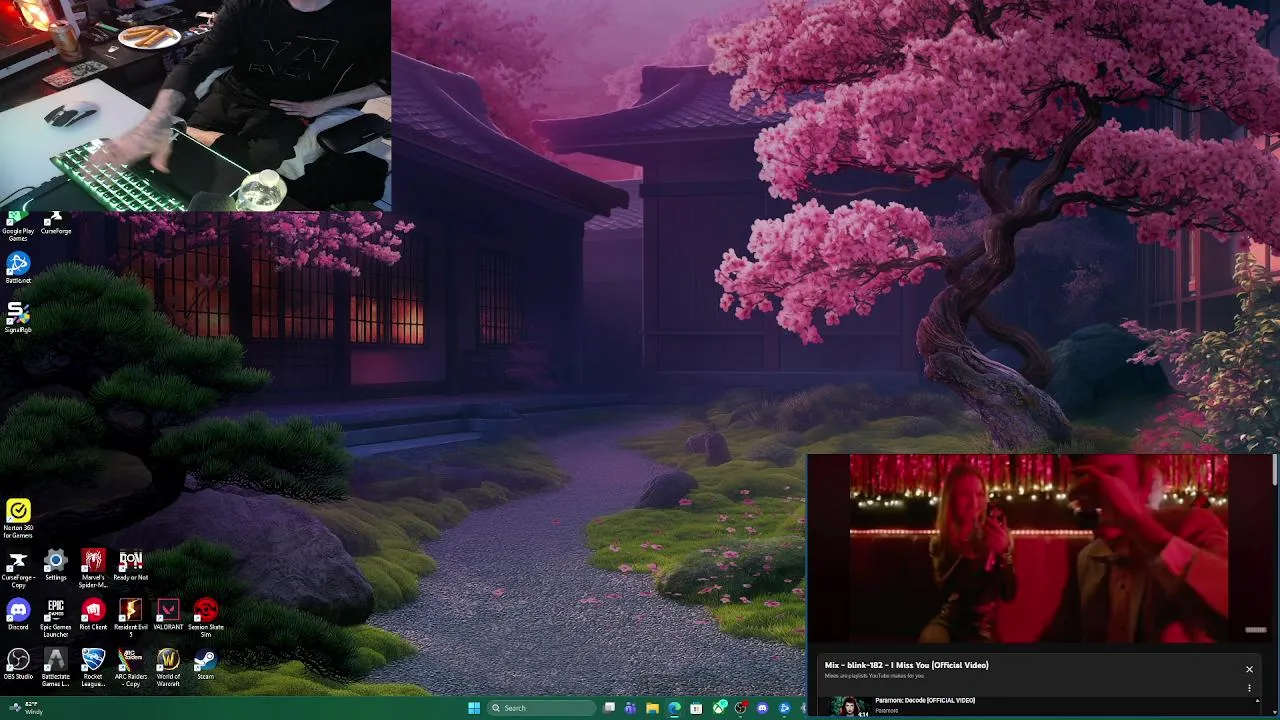Open Epic Games Launcher desktop shortcut

56,618
